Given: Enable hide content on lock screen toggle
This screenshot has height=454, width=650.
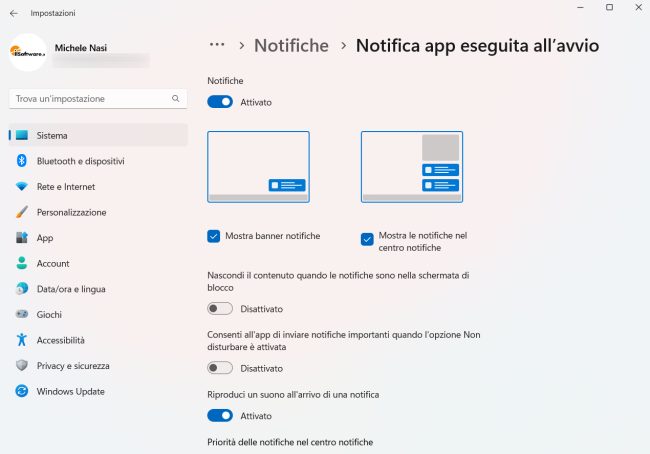Looking at the screenshot, I should (x=220, y=309).
